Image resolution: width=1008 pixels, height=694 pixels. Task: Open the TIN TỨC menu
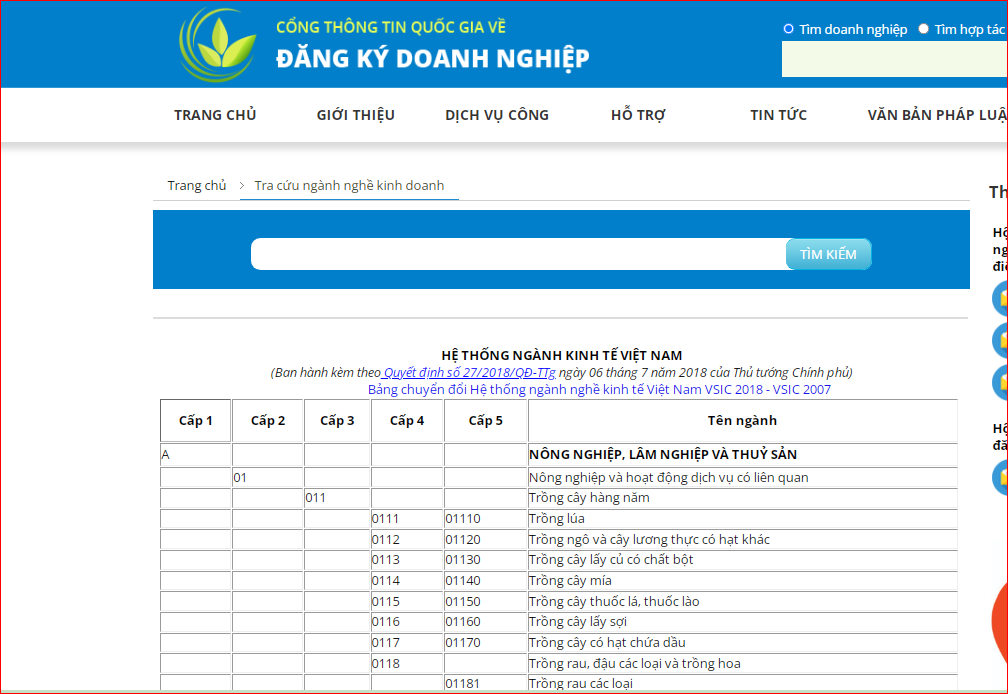pyautogui.click(x=778, y=114)
